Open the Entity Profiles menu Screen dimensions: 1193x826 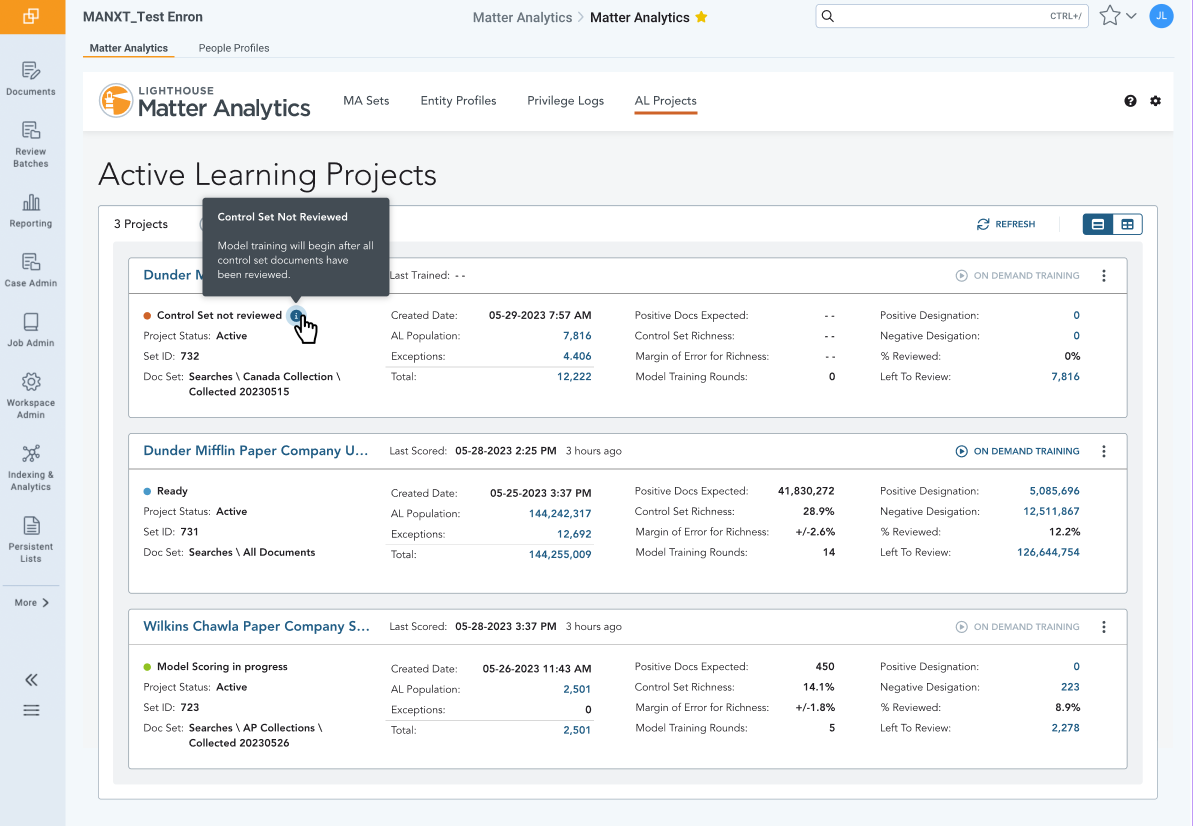point(458,100)
